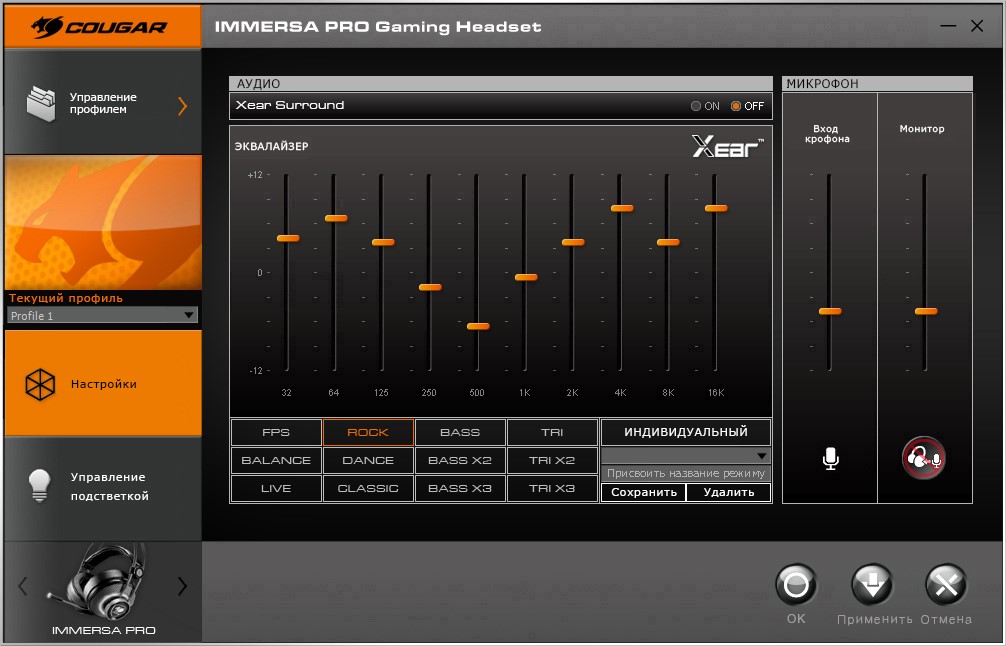Click Удалить to delete preset

point(729,492)
